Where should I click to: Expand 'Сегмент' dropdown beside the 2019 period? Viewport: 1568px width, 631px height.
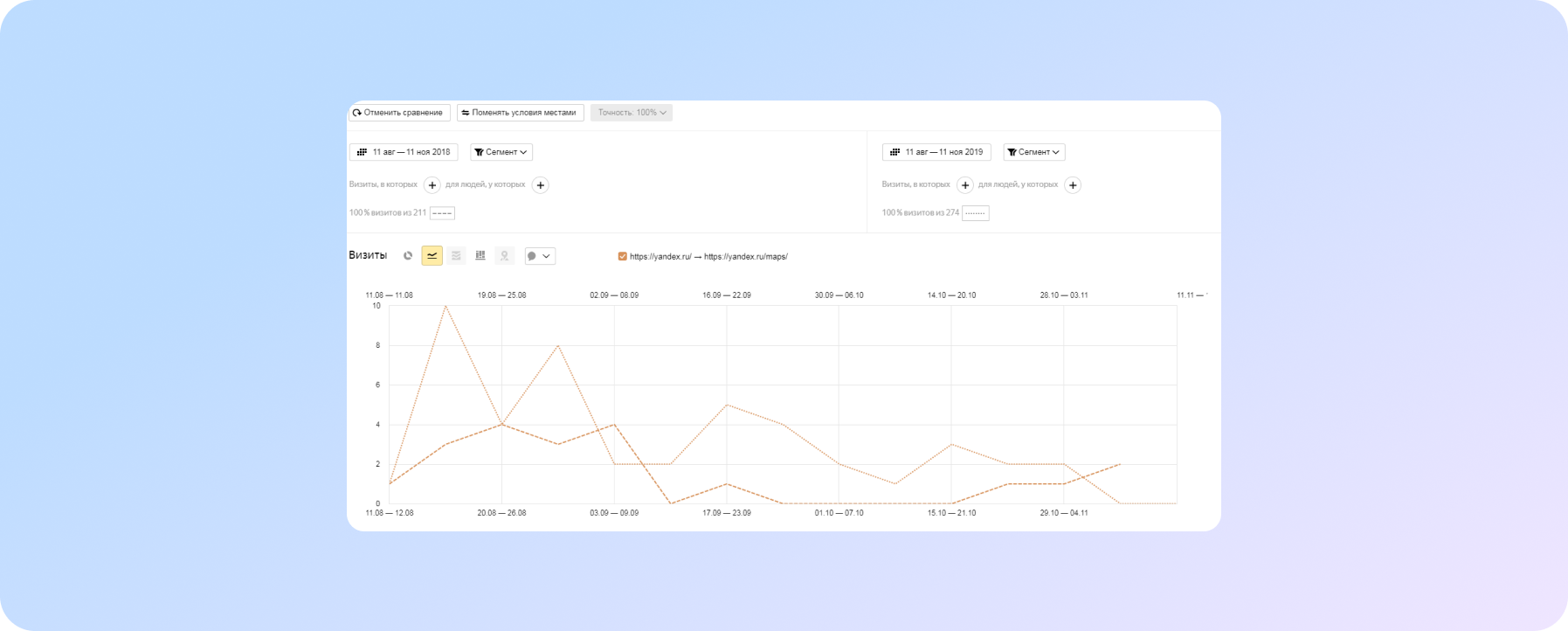tap(1034, 152)
